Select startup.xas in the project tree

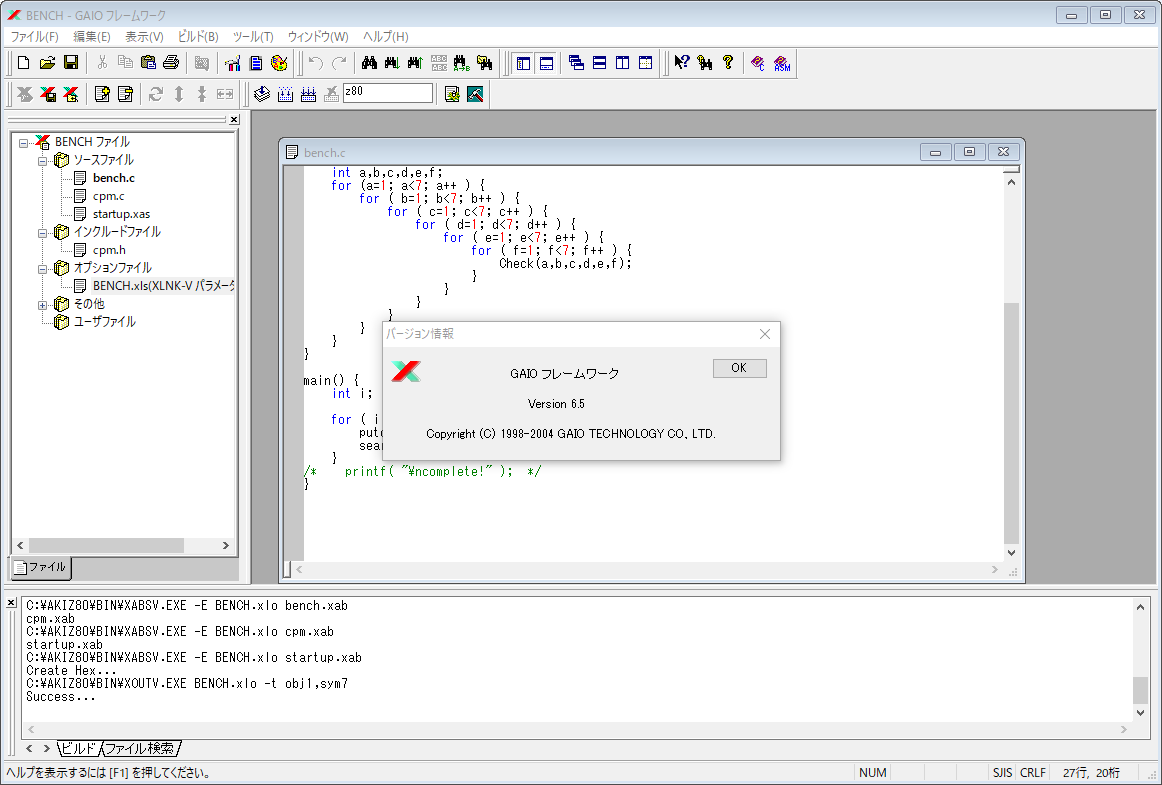click(121, 214)
